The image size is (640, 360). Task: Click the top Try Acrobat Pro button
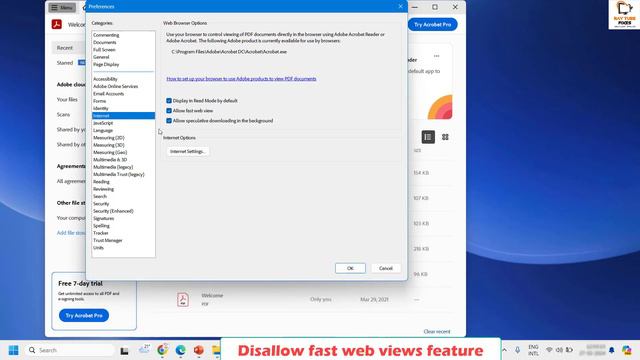click(x=433, y=24)
